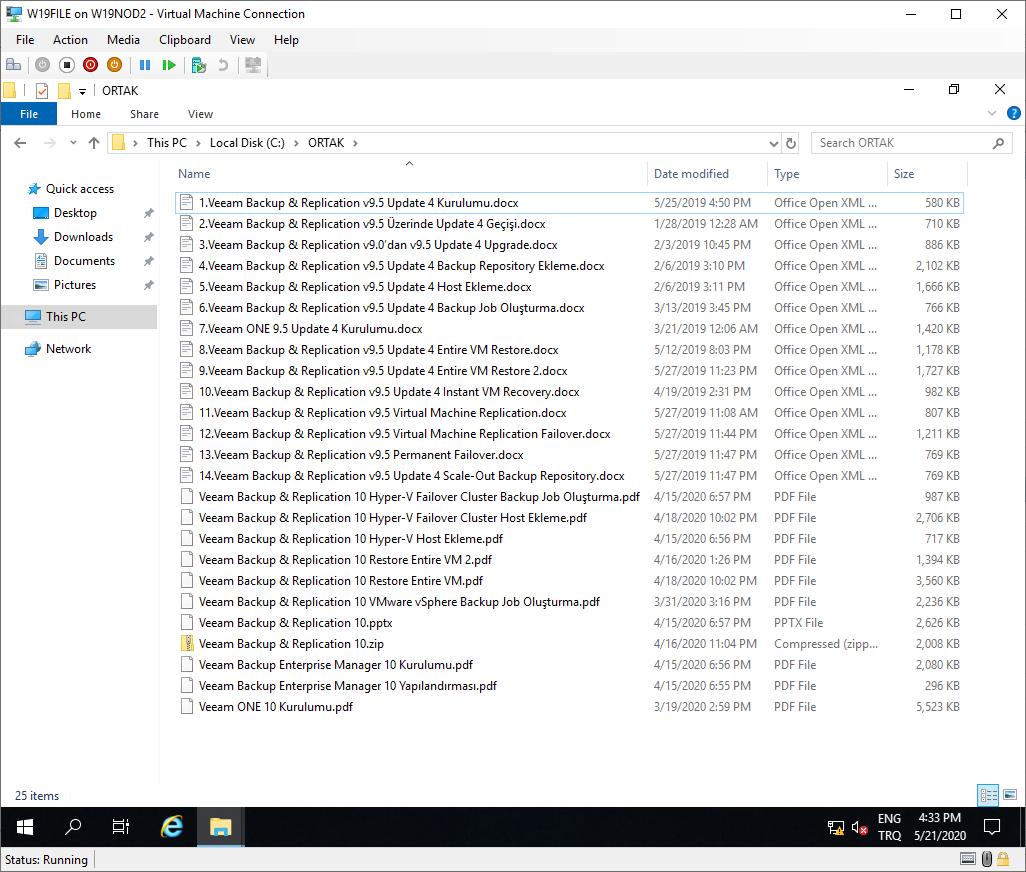The width and height of the screenshot is (1026, 872).
Task: Expand the ribbon with chevron
Action: click(992, 113)
